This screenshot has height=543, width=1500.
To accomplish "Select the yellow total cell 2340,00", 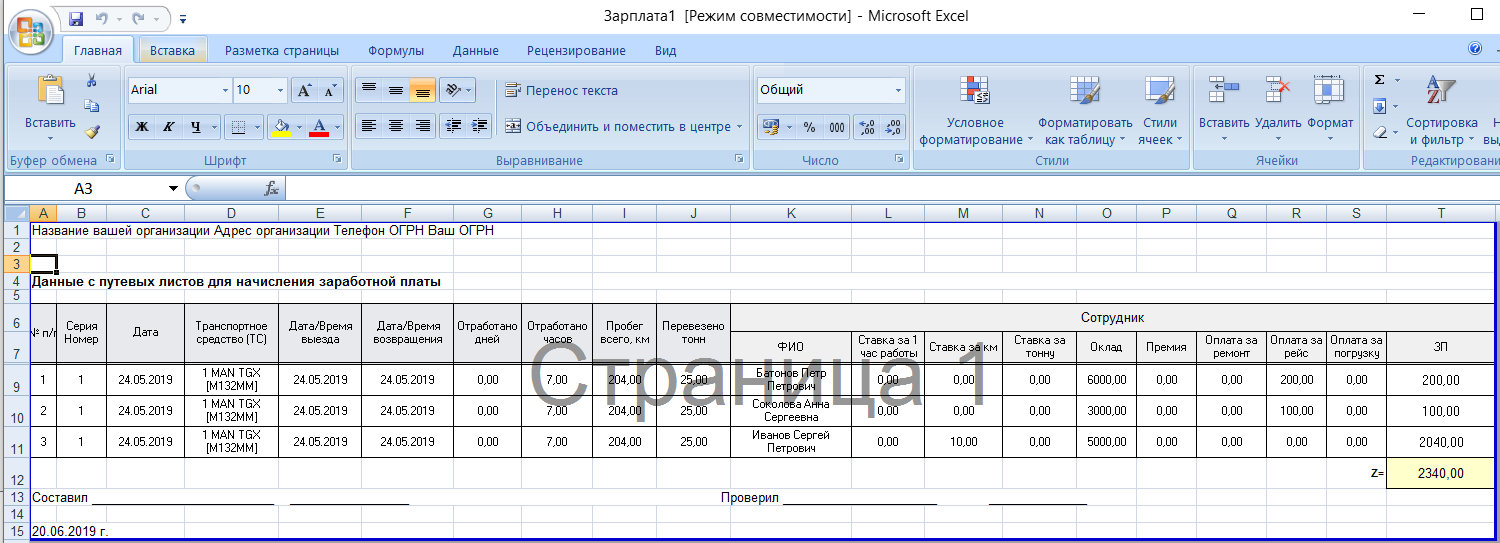I will coord(1441,474).
